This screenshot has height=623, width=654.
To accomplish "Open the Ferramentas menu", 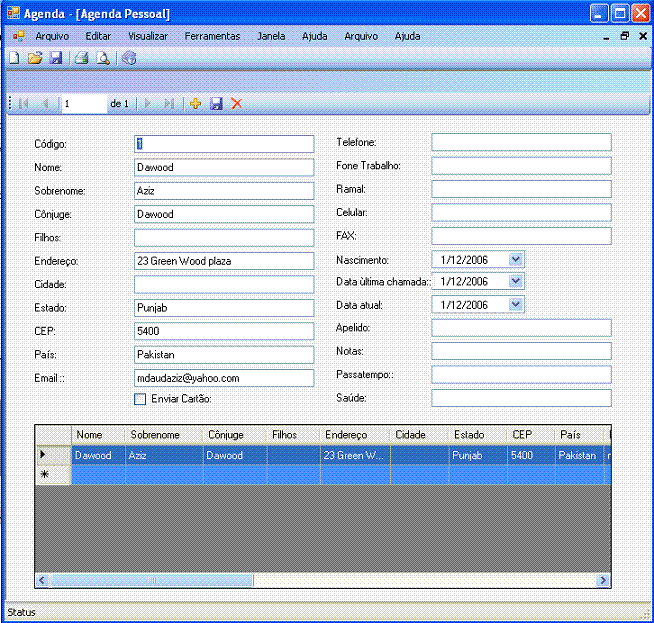I will point(212,36).
